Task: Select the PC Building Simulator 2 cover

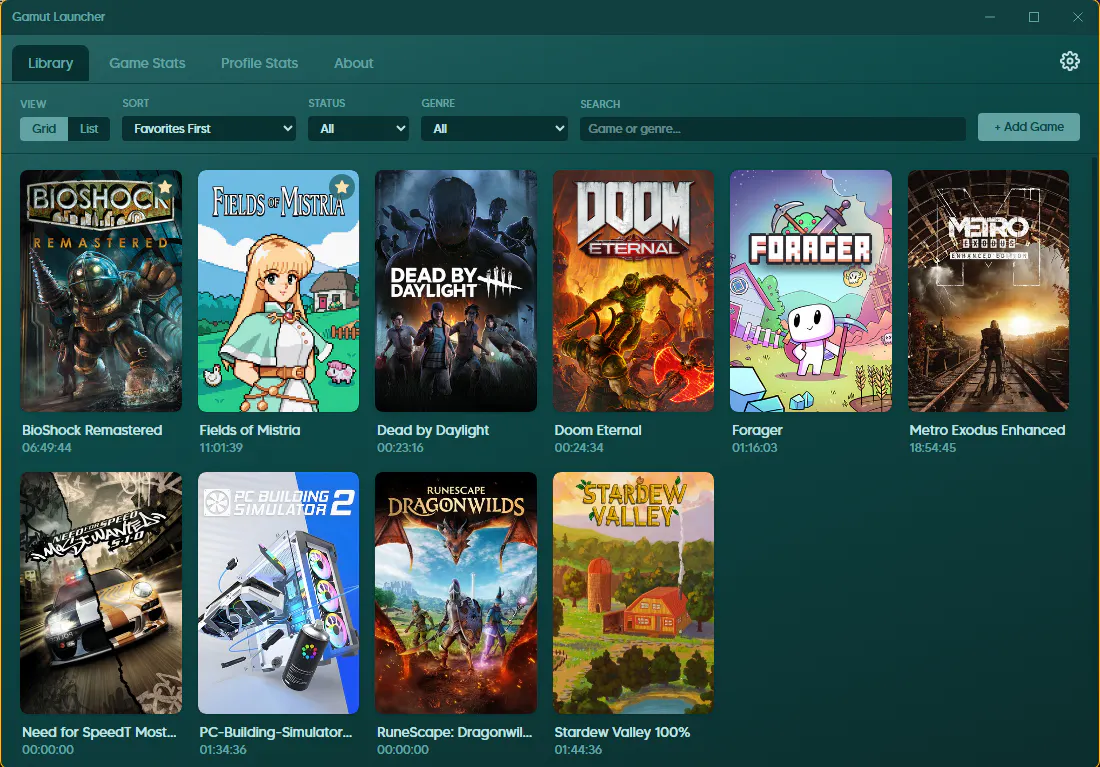Action: [x=279, y=593]
